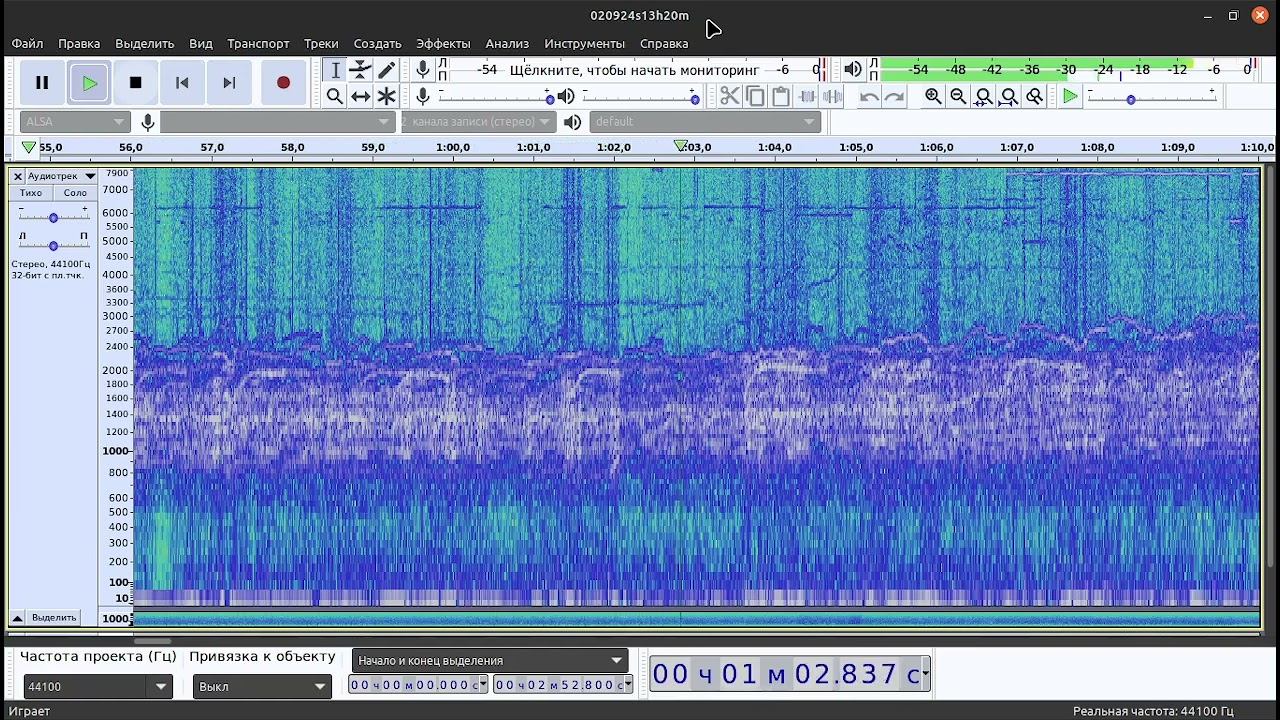Click the Выделить button under the track
The image size is (1280, 720).
coord(54,618)
